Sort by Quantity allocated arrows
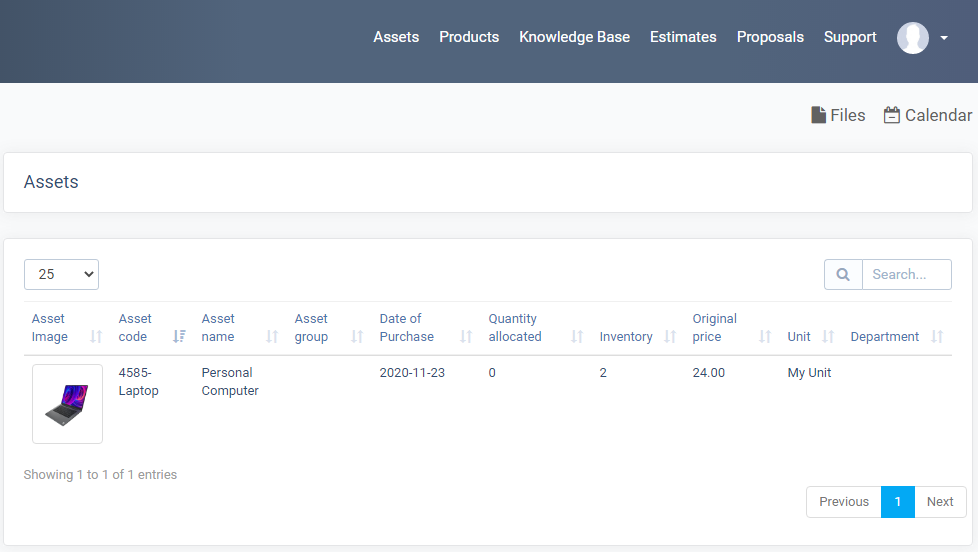 tap(577, 337)
